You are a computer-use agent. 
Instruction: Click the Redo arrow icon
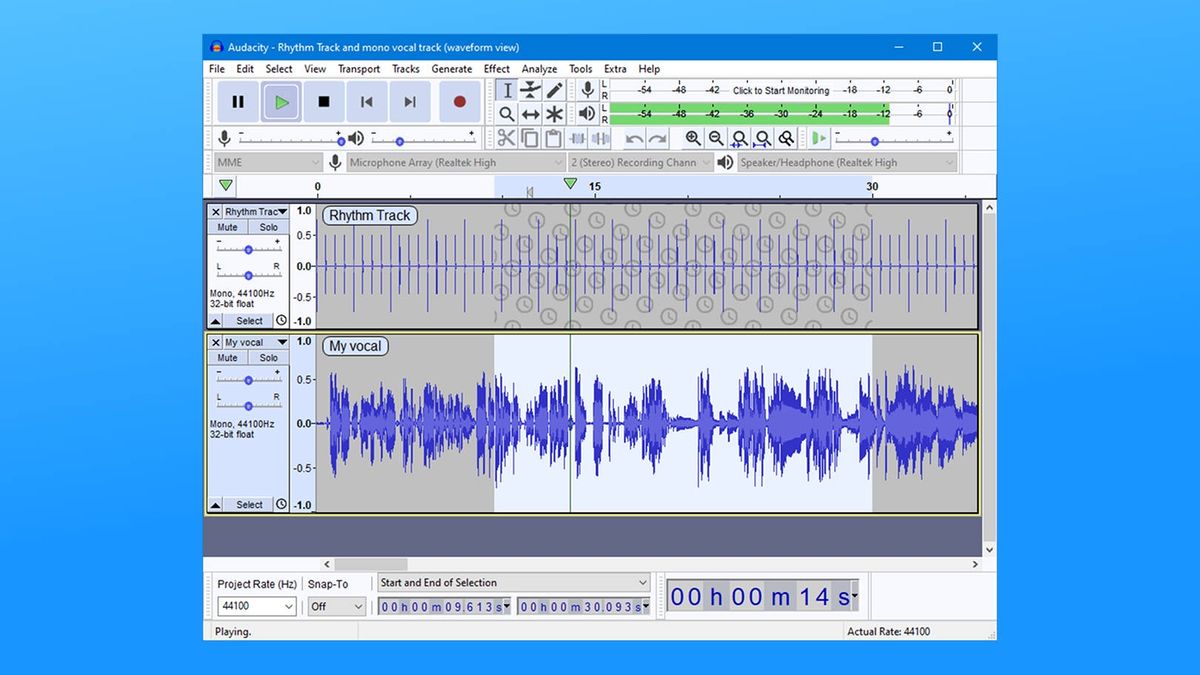[657, 138]
